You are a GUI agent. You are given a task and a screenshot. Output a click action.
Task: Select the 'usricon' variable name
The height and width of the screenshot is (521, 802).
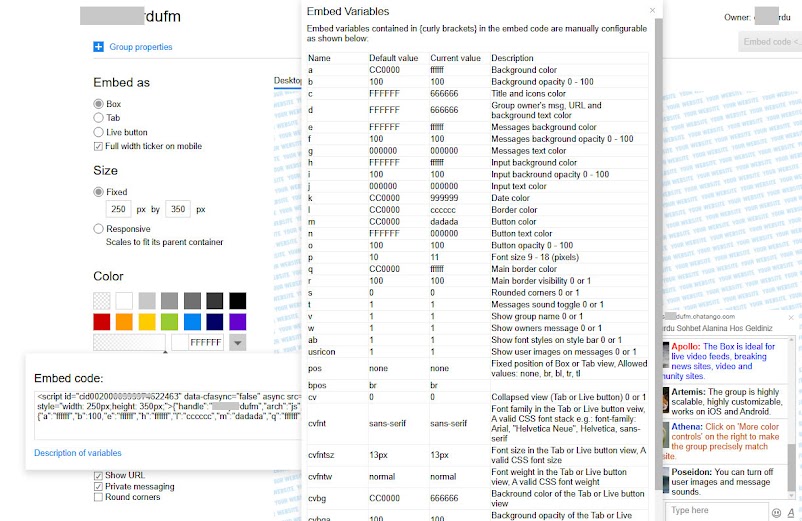pos(322,352)
